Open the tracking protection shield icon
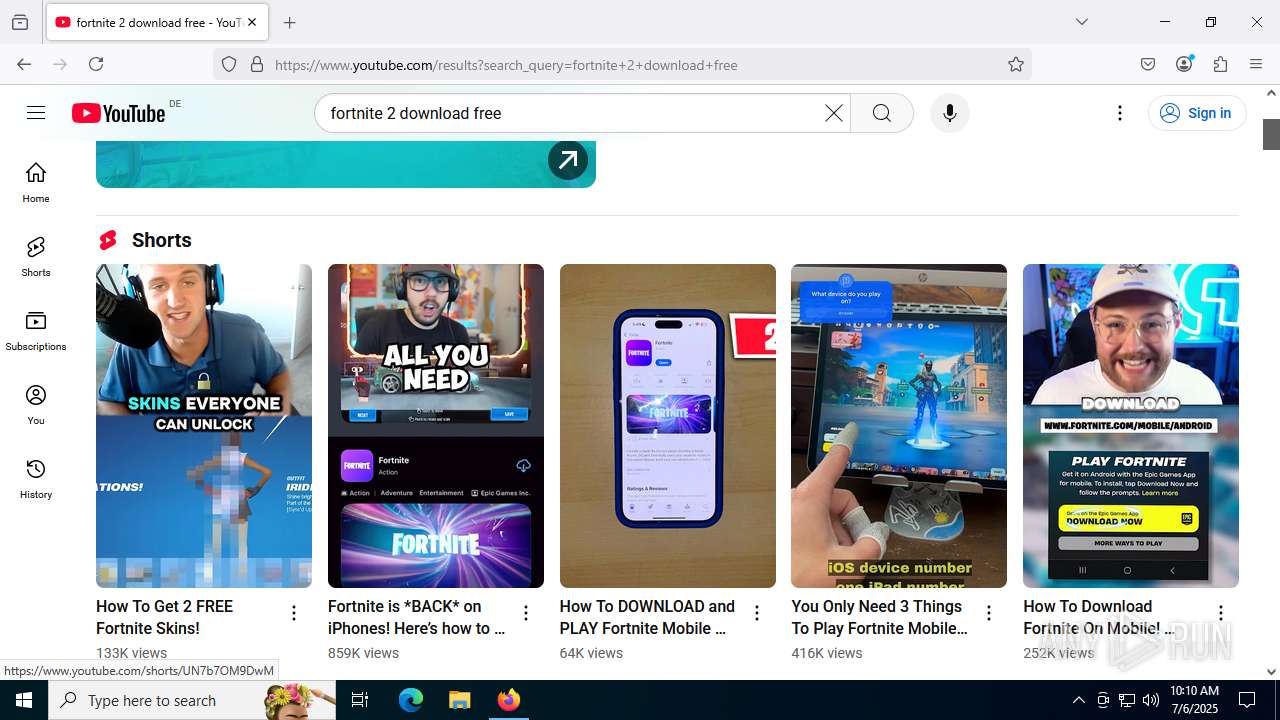The width and height of the screenshot is (1280, 720). click(x=229, y=64)
